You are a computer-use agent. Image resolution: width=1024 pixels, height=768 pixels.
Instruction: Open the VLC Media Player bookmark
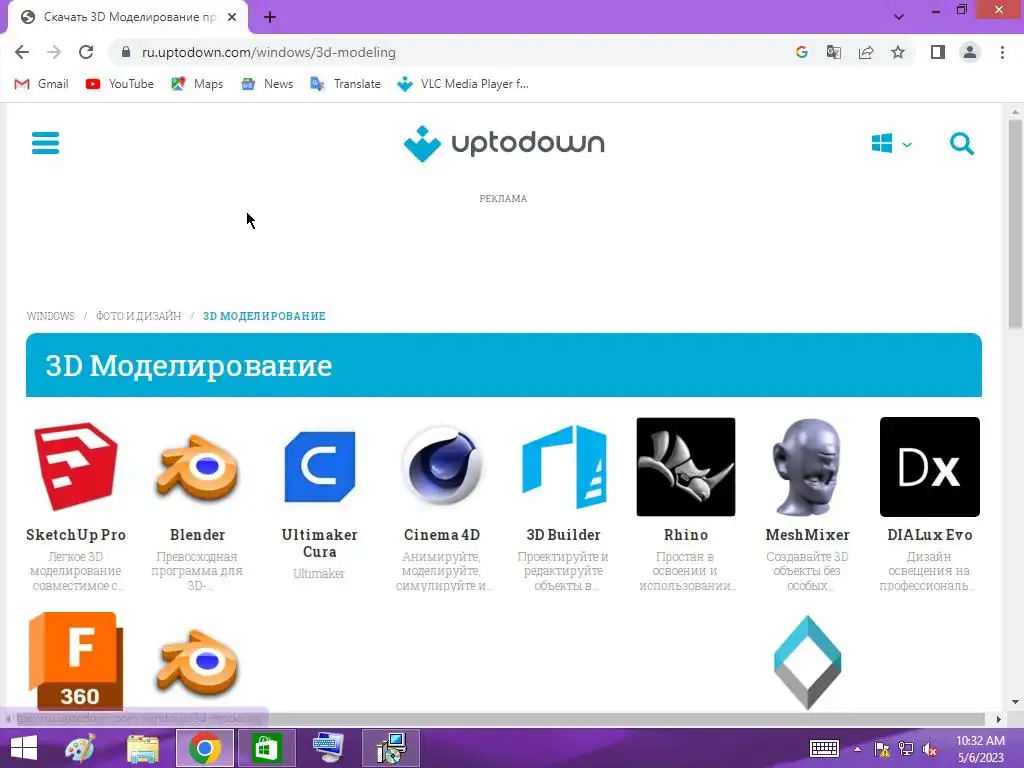(463, 84)
